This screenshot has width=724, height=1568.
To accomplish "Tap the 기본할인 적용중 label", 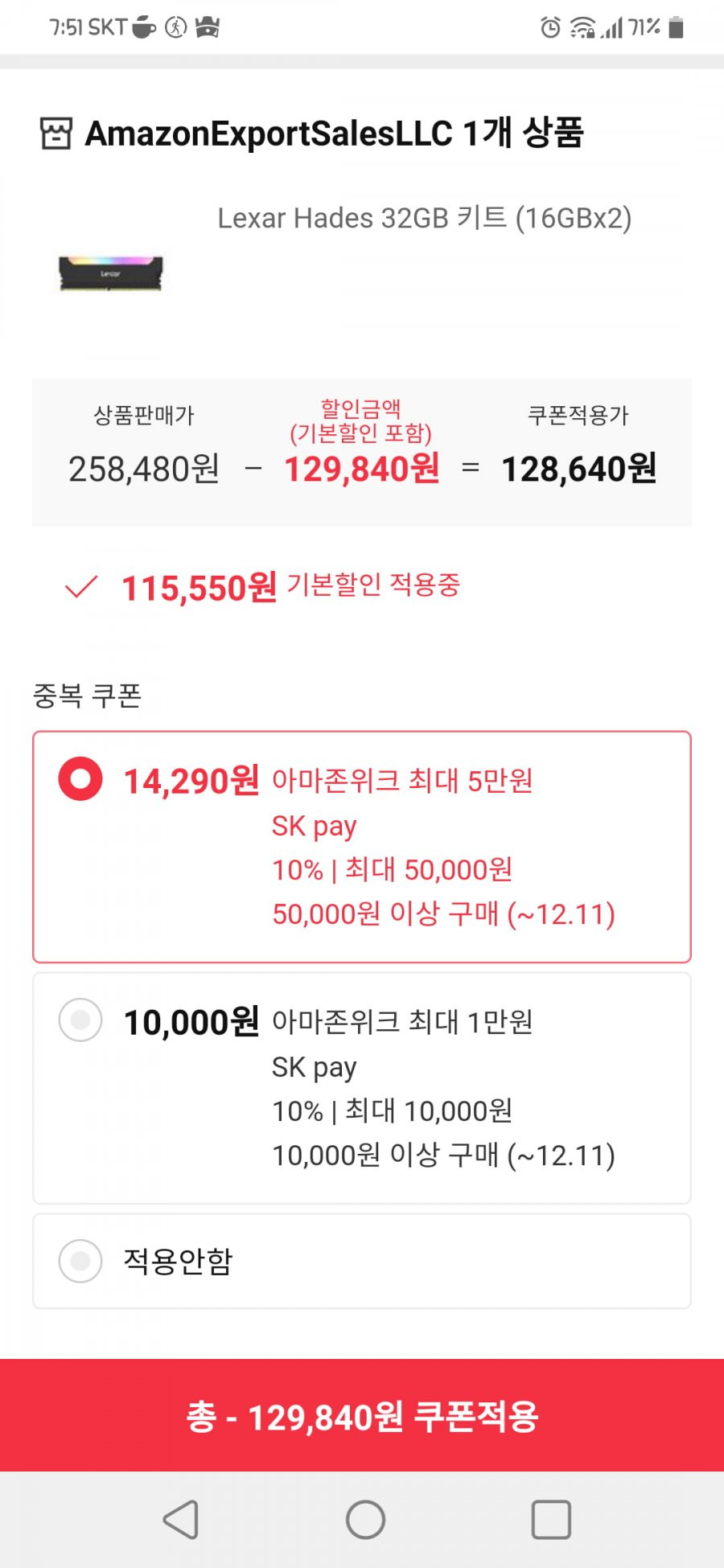I will (373, 585).
